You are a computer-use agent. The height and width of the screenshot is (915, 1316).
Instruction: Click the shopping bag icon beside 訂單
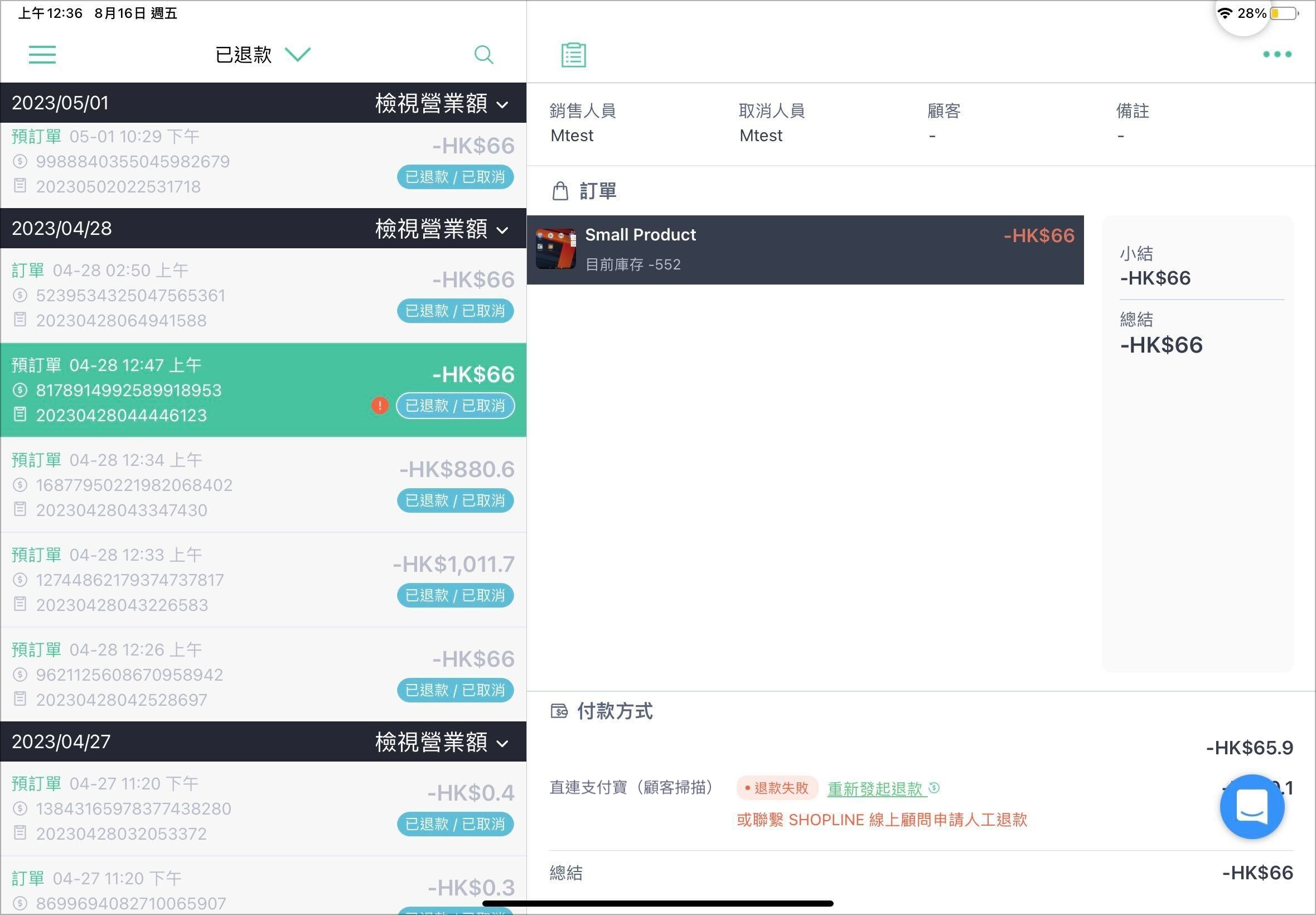560,191
